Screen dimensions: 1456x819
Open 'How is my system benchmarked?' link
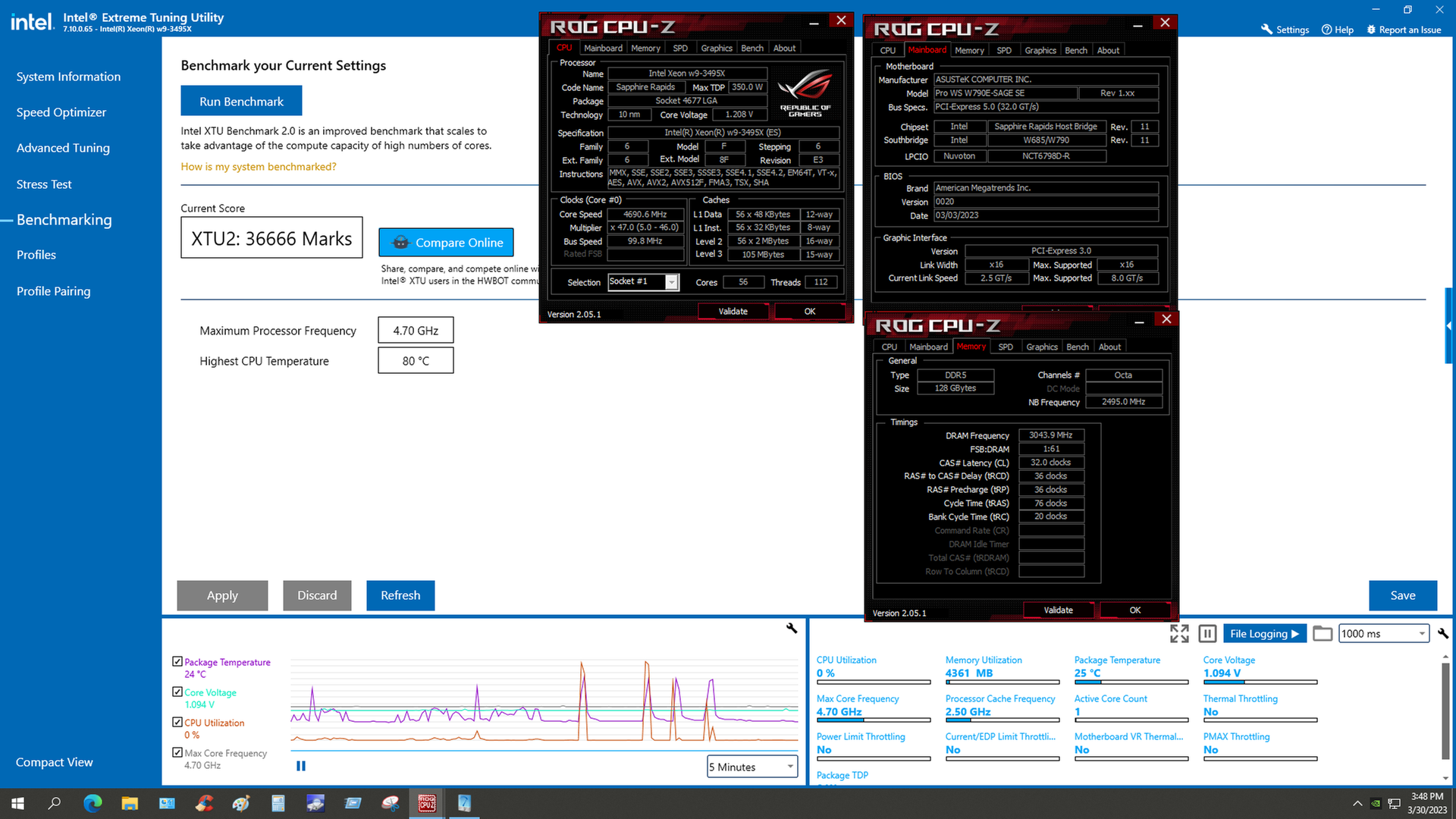click(x=259, y=167)
